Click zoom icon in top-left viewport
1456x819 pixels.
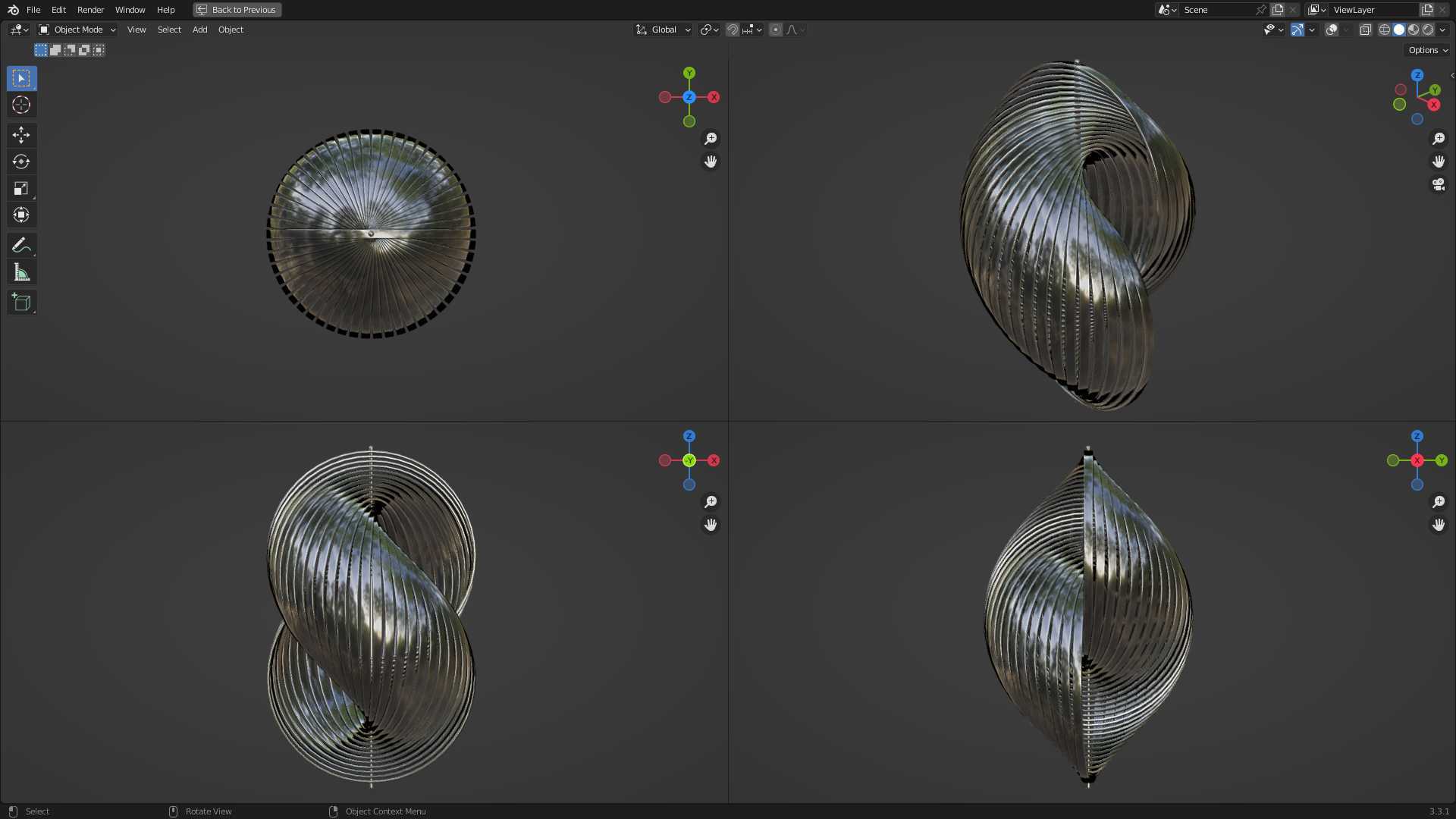point(711,139)
